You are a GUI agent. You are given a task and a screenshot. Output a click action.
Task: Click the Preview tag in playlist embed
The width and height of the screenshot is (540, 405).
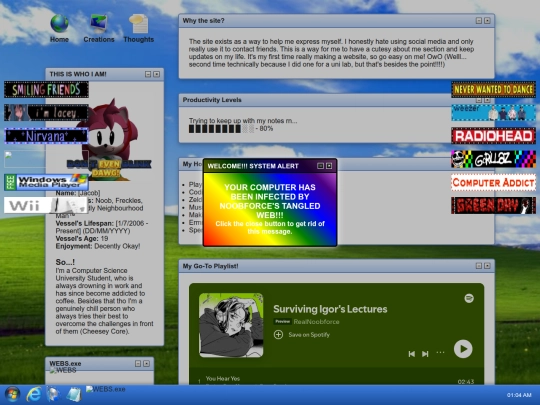pos(282,321)
